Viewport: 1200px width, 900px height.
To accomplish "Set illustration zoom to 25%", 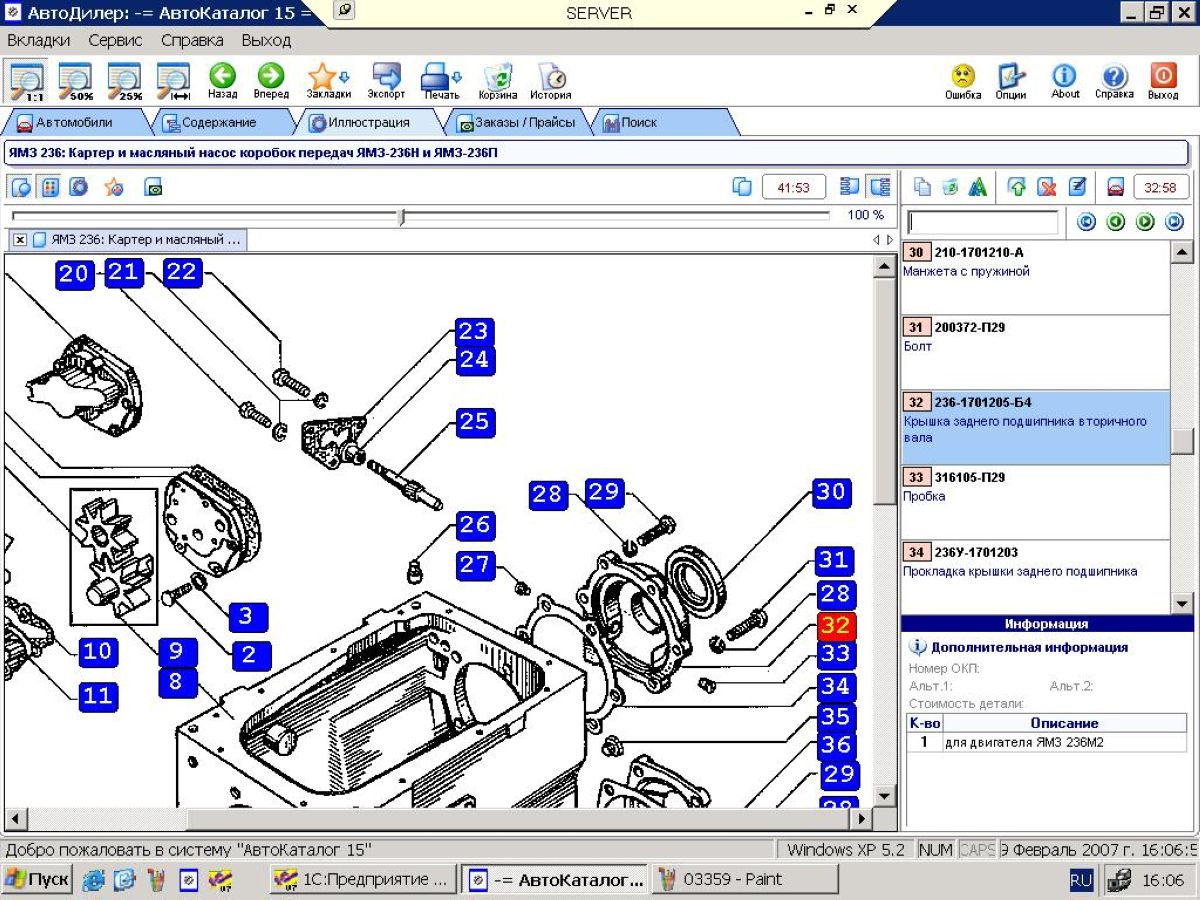I will click(x=125, y=80).
